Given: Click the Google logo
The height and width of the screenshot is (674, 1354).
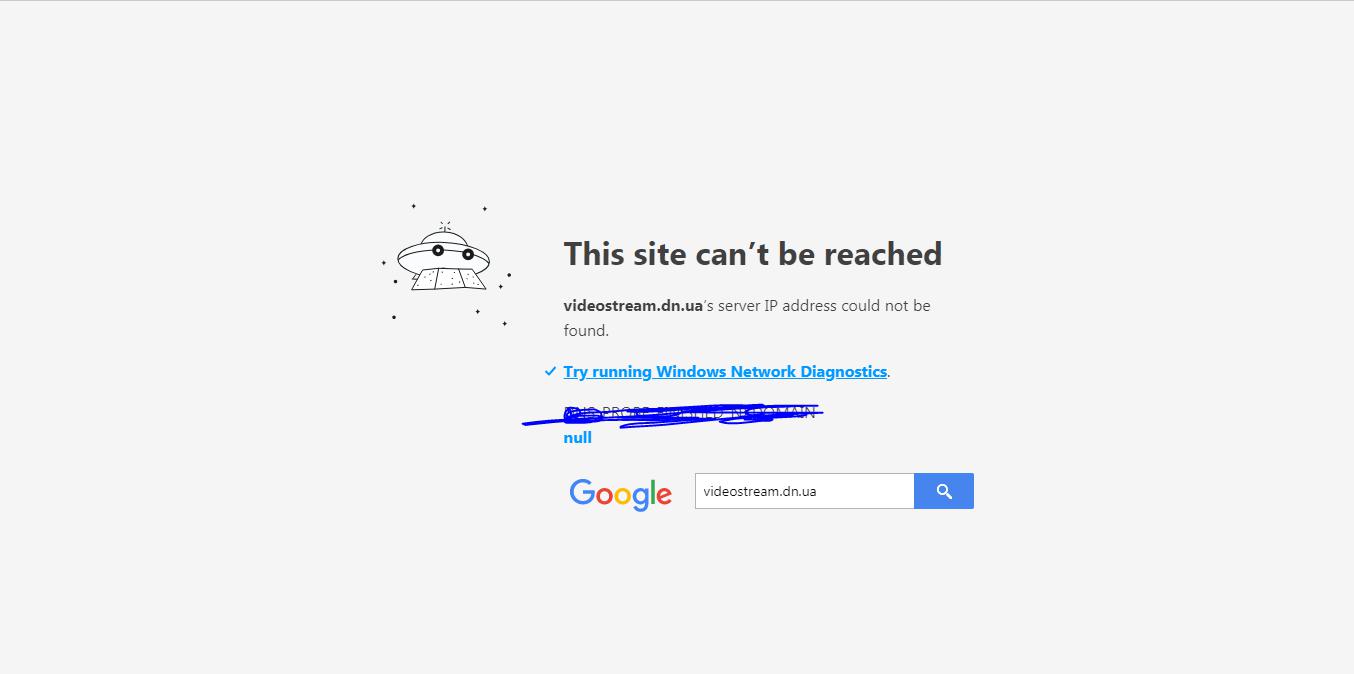Looking at the screenshot, I should click(621, 494).
